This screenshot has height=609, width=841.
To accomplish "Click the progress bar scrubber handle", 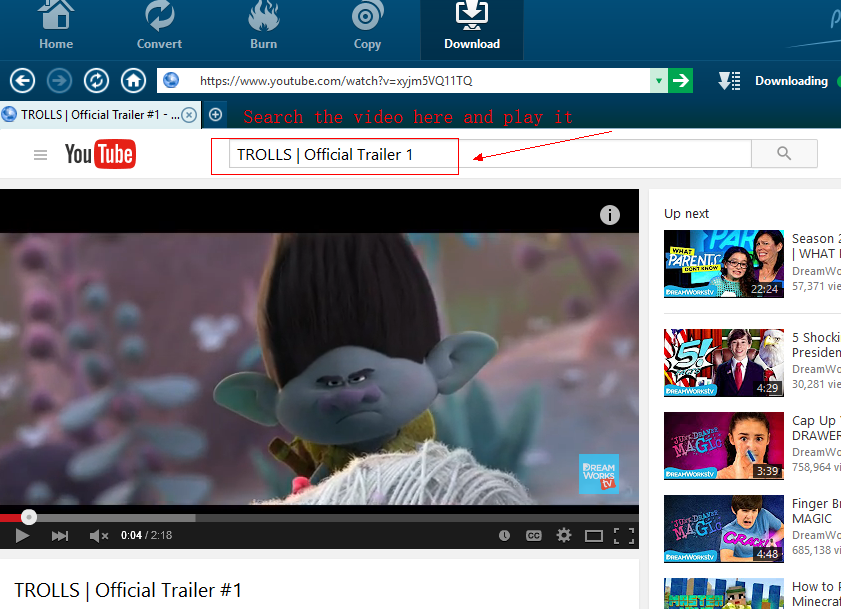I will pos(29,517).
